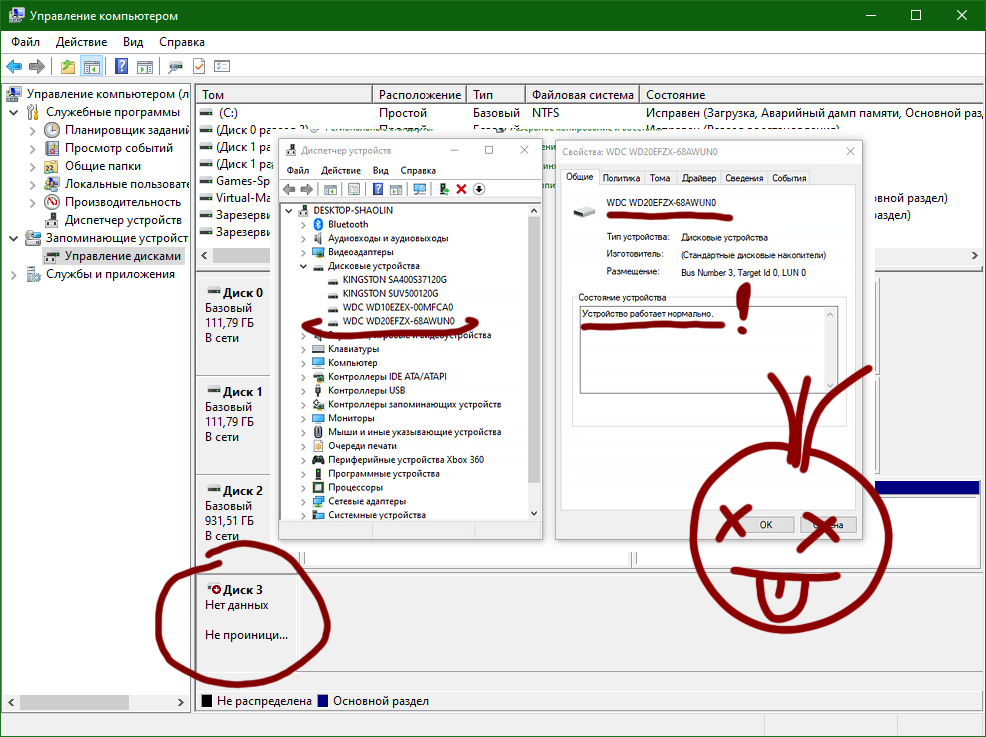This screenshot has width=986, height=737.
Task: Click the Диск 3 uninitialized disk label
Action: (x=243, y=590)
